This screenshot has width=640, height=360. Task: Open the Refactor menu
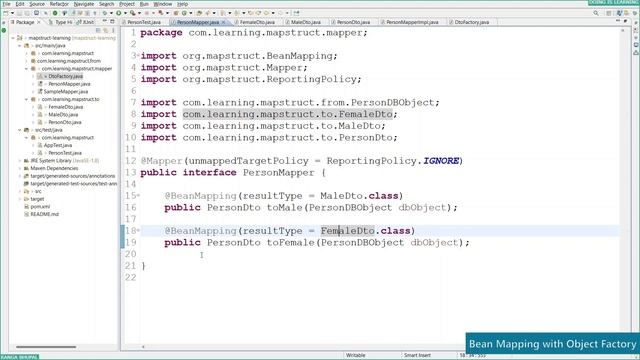[59, 4]
